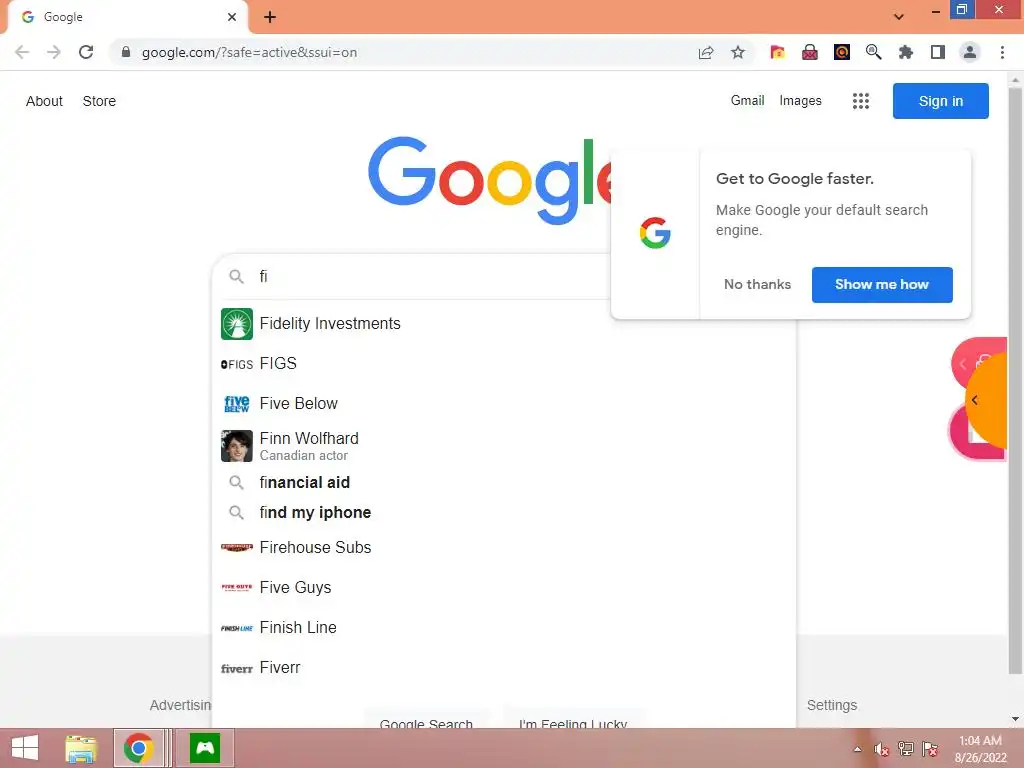This screenshot has width=1024, height=768.
Task: Open the tab search dropdown chevron
Action: click(899, 17)
